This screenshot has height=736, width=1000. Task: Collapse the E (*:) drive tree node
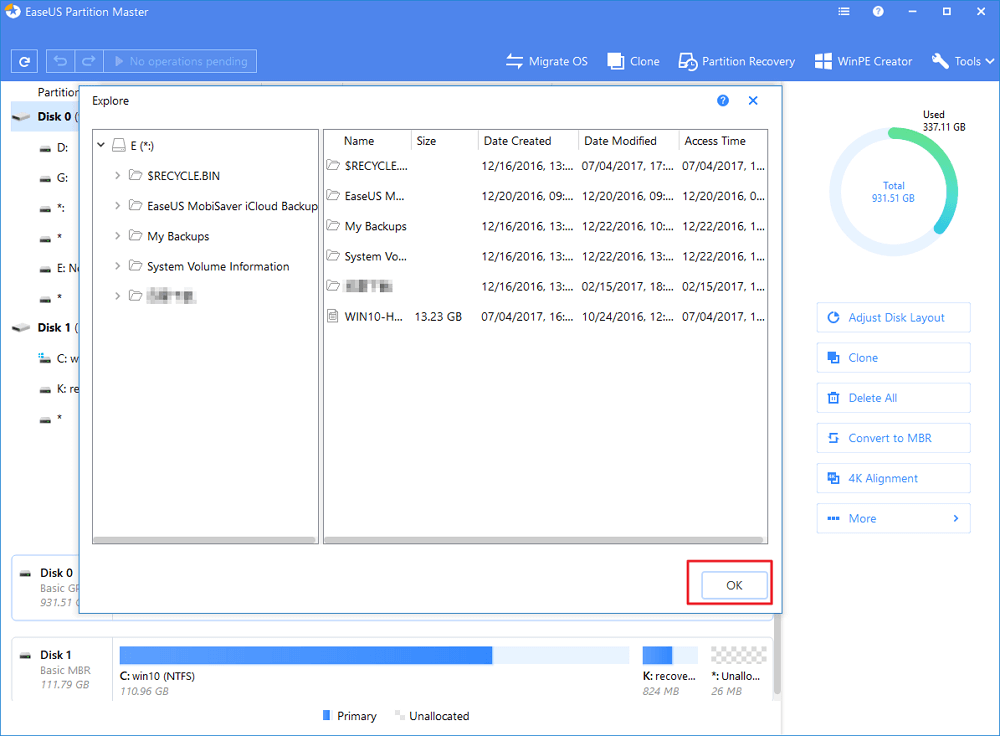(x=101, y=145)
